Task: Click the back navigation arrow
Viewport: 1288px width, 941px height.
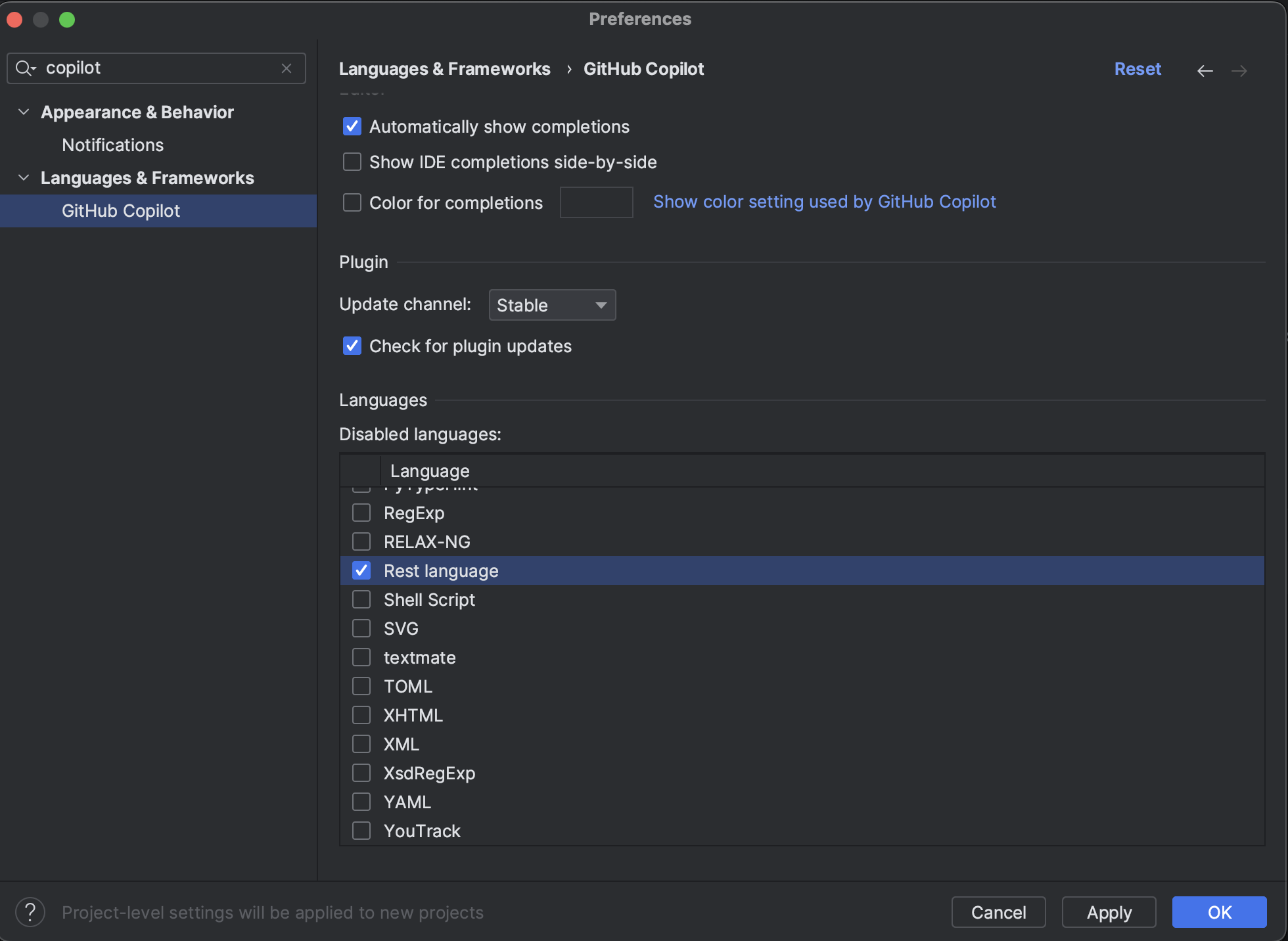Action: pyautogui.click(x=1205, y=70)
